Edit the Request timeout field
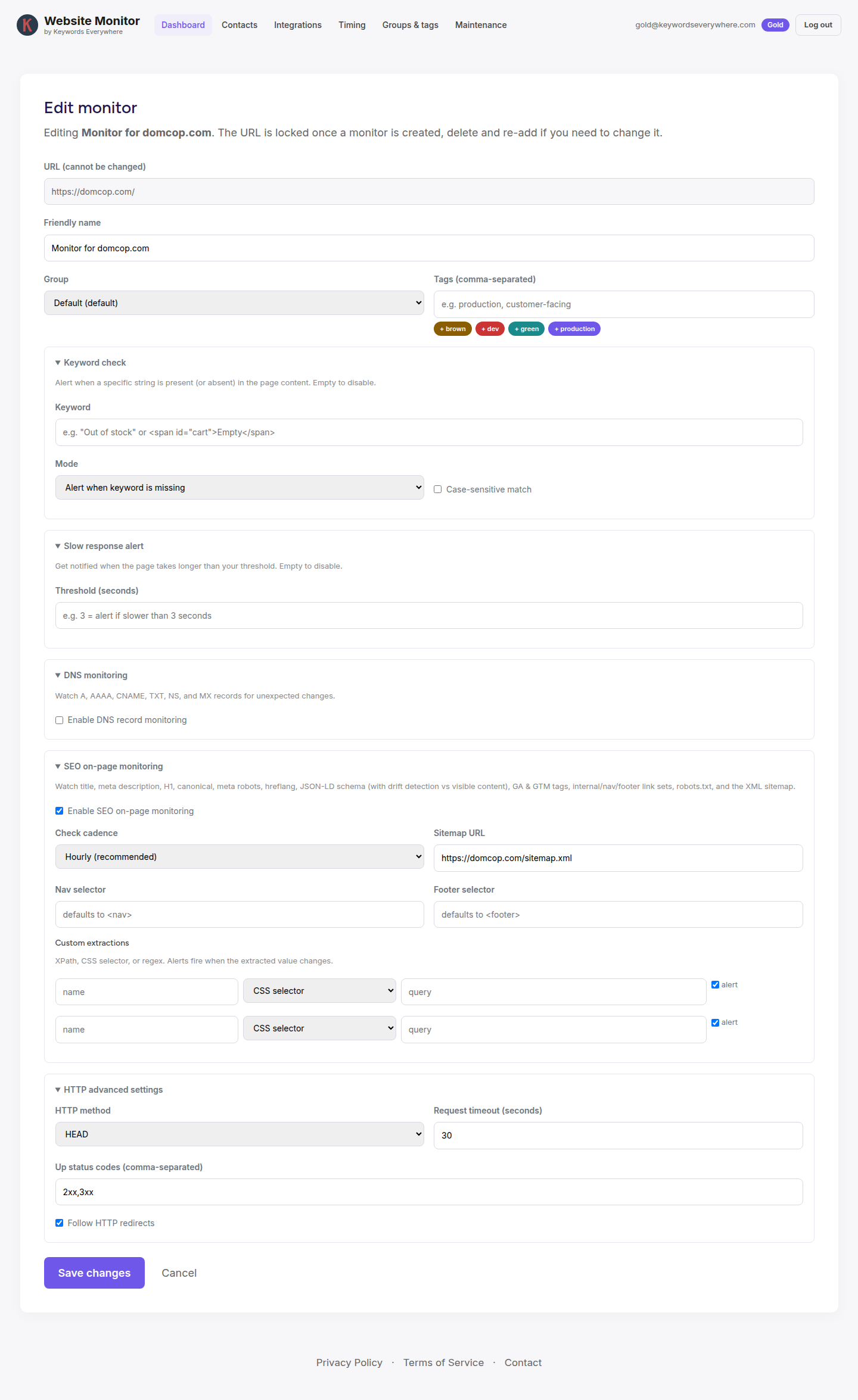The width and height of the screenshot is (858, 1400). pyautogui.click(x=618, y=1136)
